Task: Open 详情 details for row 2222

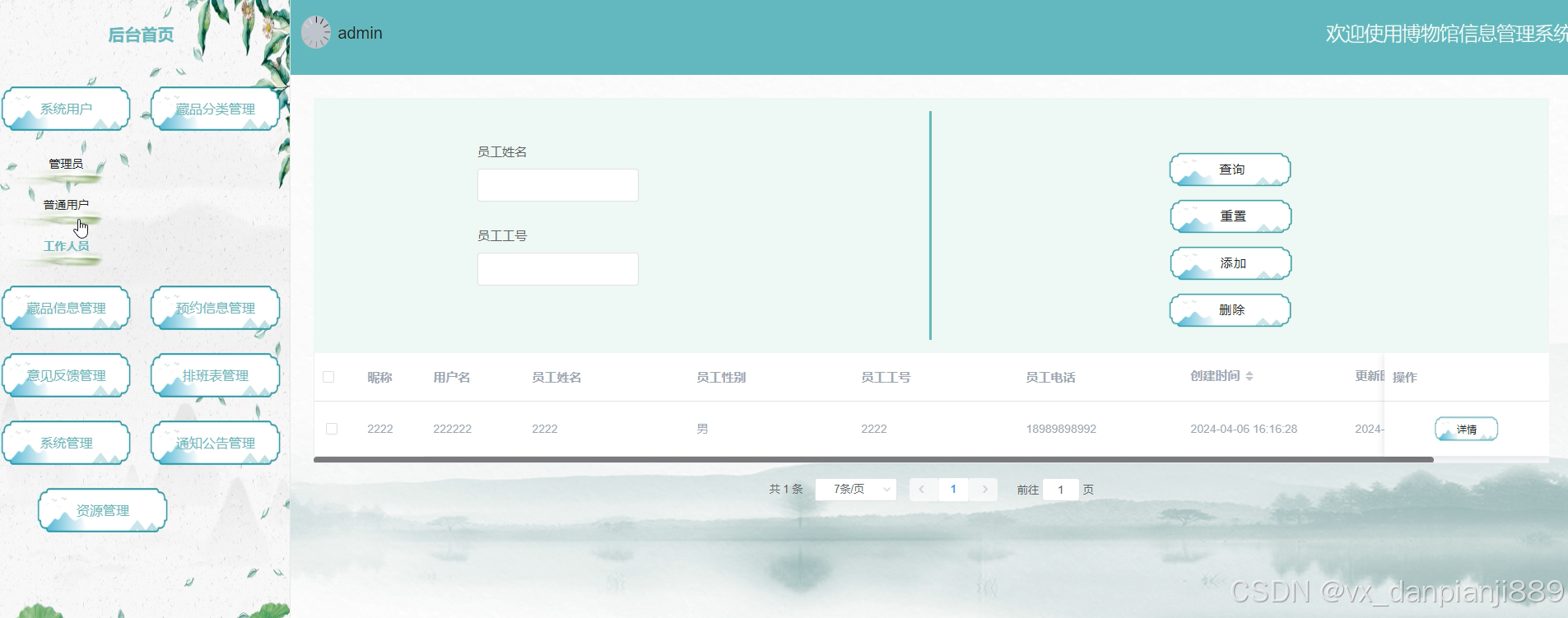Action: pos(1466,429)
